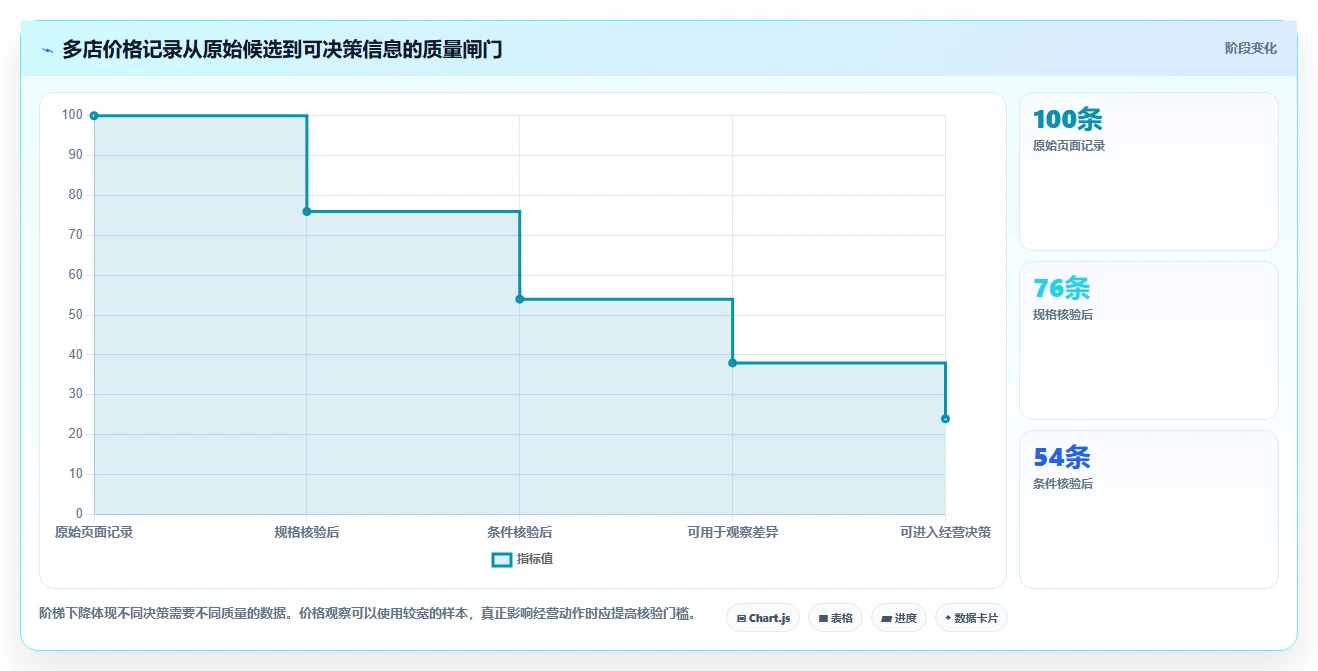Click the data point at 原始页面记录 (100)

(x=94, y=116)
